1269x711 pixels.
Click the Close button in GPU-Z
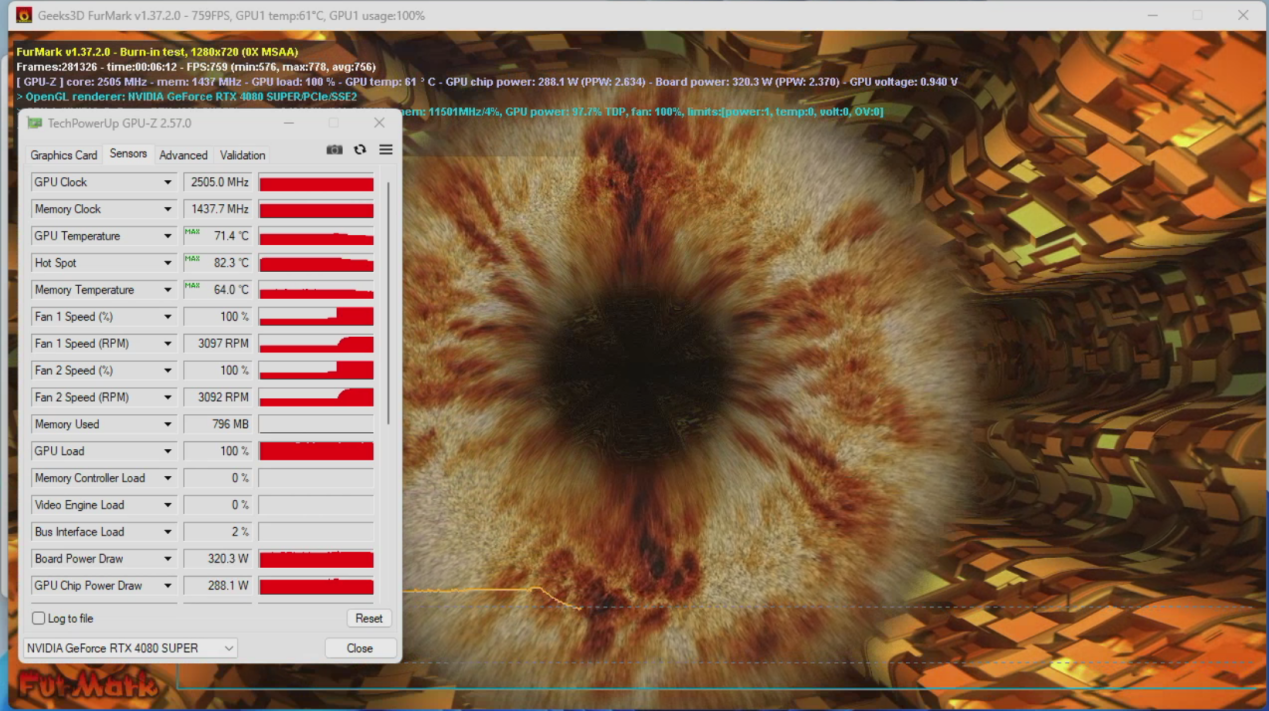360,648
